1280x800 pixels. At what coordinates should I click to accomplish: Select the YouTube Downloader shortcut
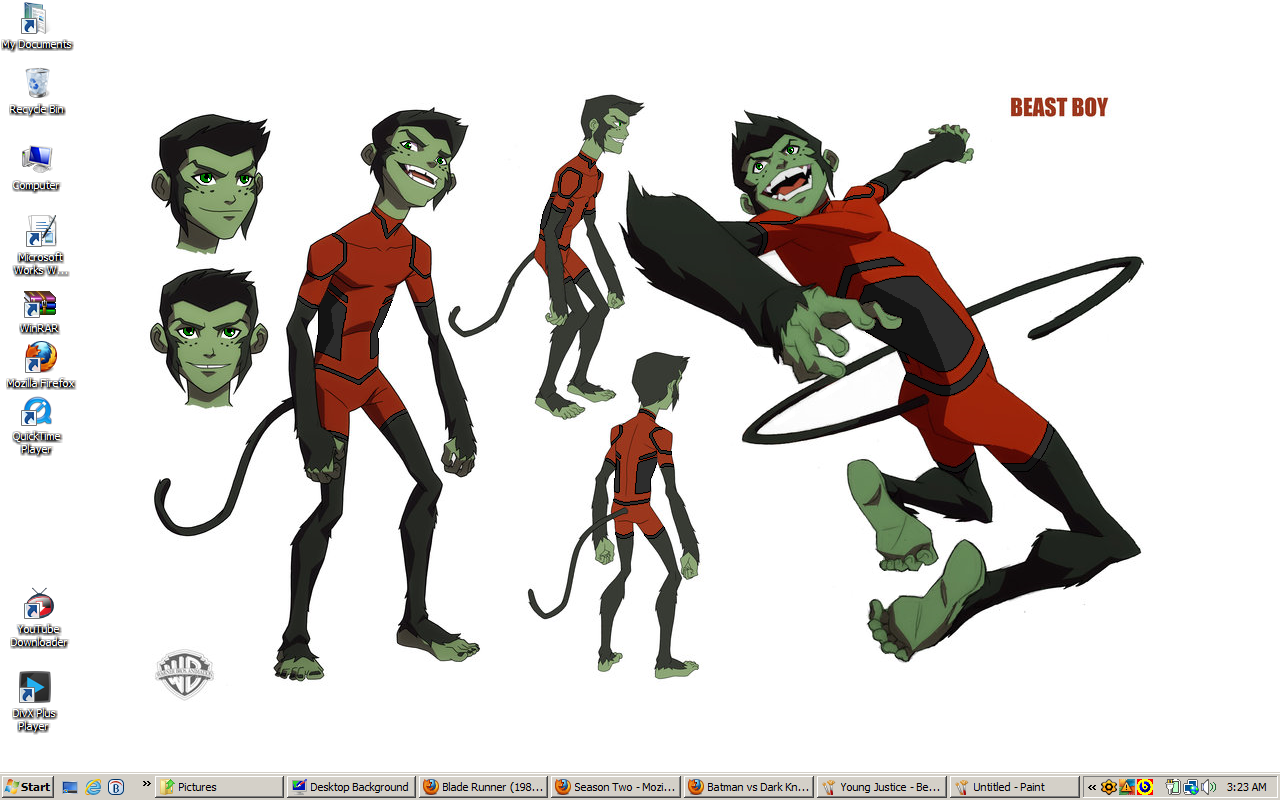[x=39, y=618]
